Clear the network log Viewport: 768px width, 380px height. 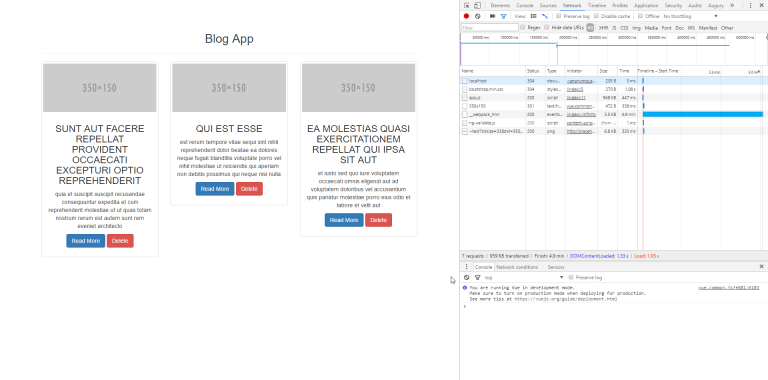click(x=478, y=16)
